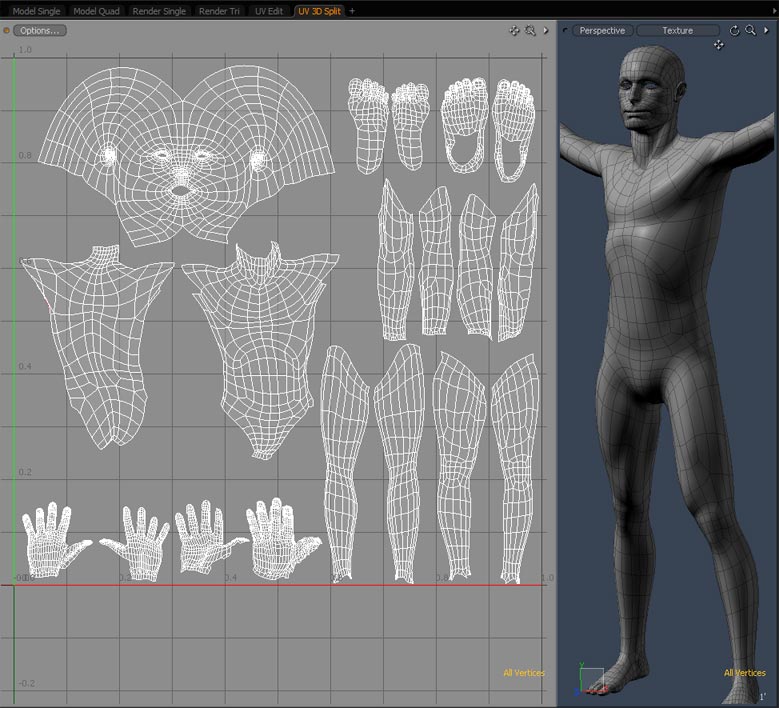Click 'All Vertices' label in UV viewport

(524, 673)
